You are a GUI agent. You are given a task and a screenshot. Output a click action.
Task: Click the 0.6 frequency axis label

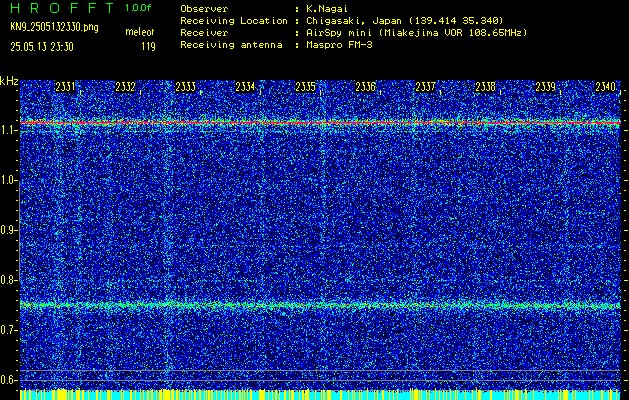7,380
